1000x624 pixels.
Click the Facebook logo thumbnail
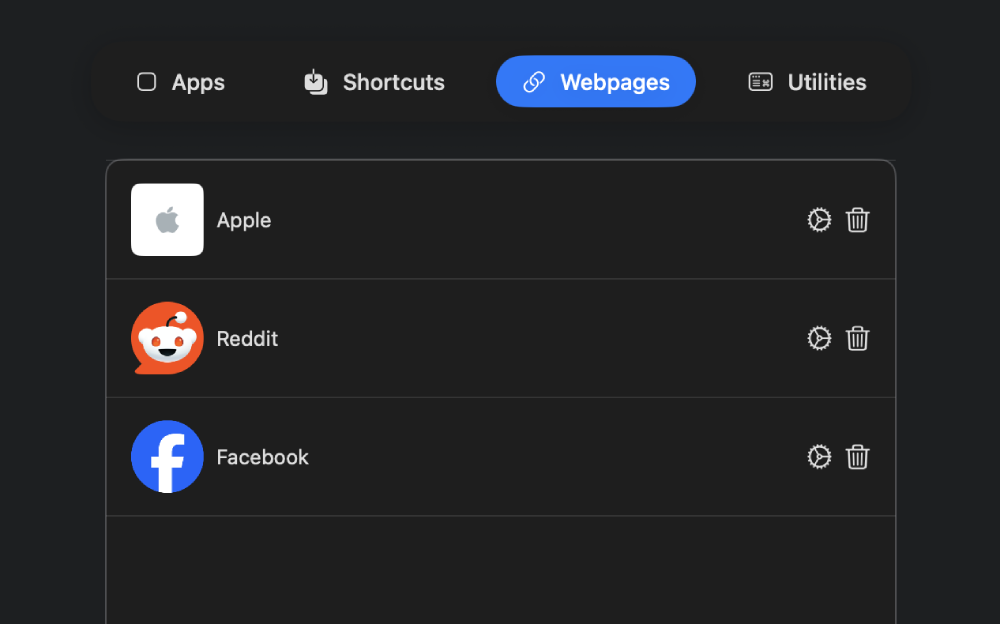click(x=167, y=457)
